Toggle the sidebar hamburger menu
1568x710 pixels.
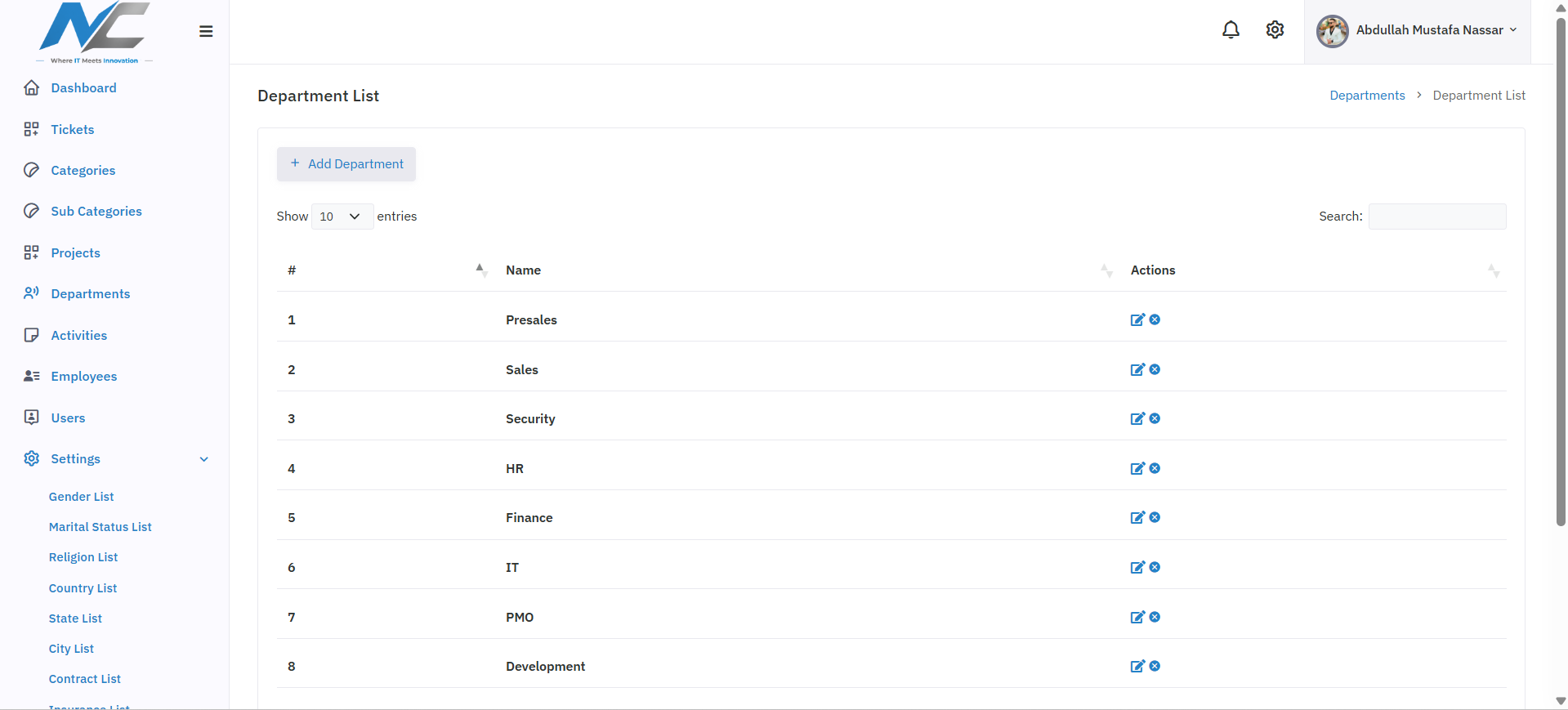tap(206, 31)
